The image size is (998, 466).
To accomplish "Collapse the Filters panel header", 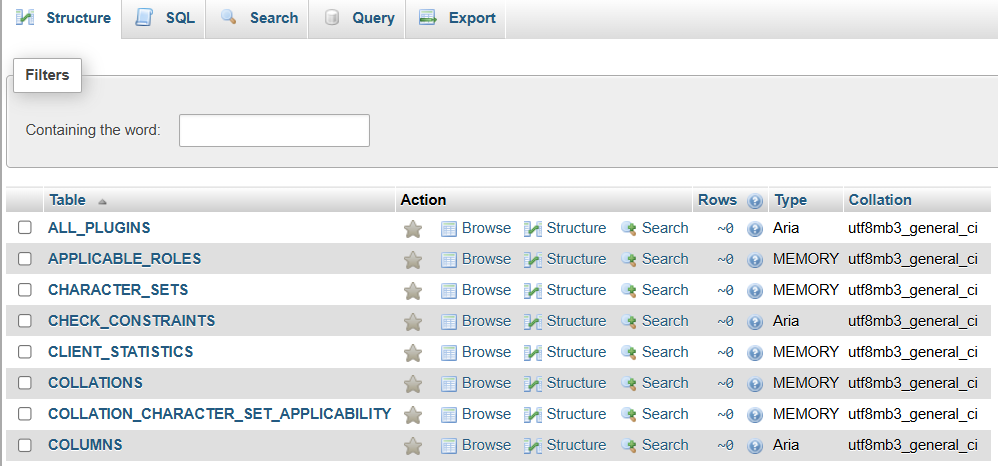I will [x=47, y=75].
